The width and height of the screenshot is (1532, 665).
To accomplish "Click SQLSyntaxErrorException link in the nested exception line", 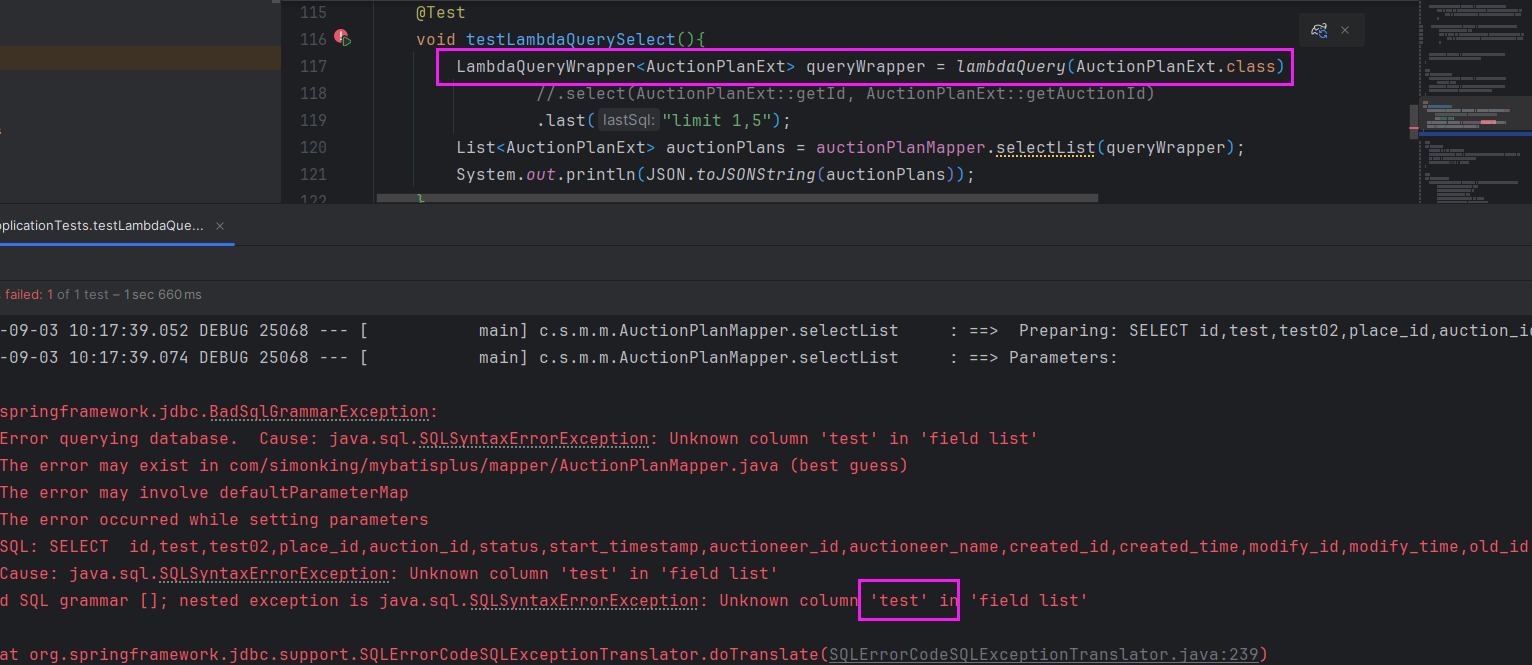I will point(584,601).
